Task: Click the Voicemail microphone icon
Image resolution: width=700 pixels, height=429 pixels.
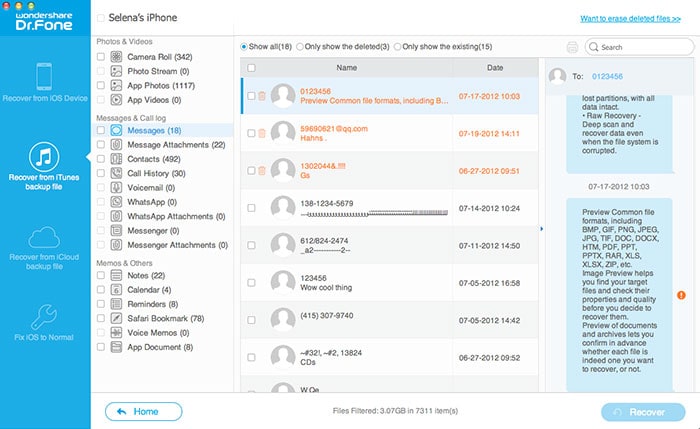Action: tap(117, 187)
